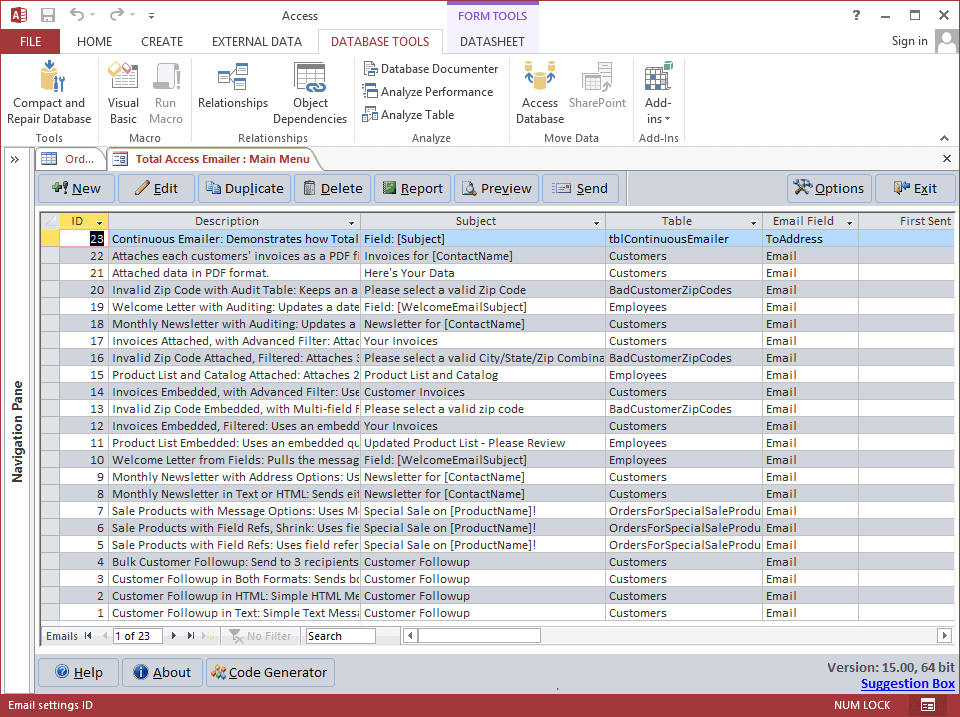Image resolution: width=960 pixels, height=717 pixels.
Task: Open the Code Generator
Action: click(x=270, y=672)
